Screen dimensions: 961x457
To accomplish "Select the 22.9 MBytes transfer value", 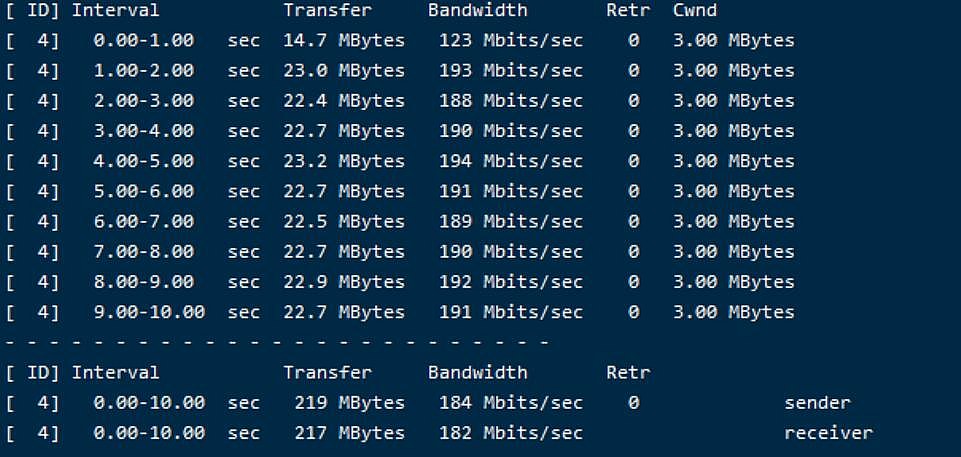I will tap(344, 282).
